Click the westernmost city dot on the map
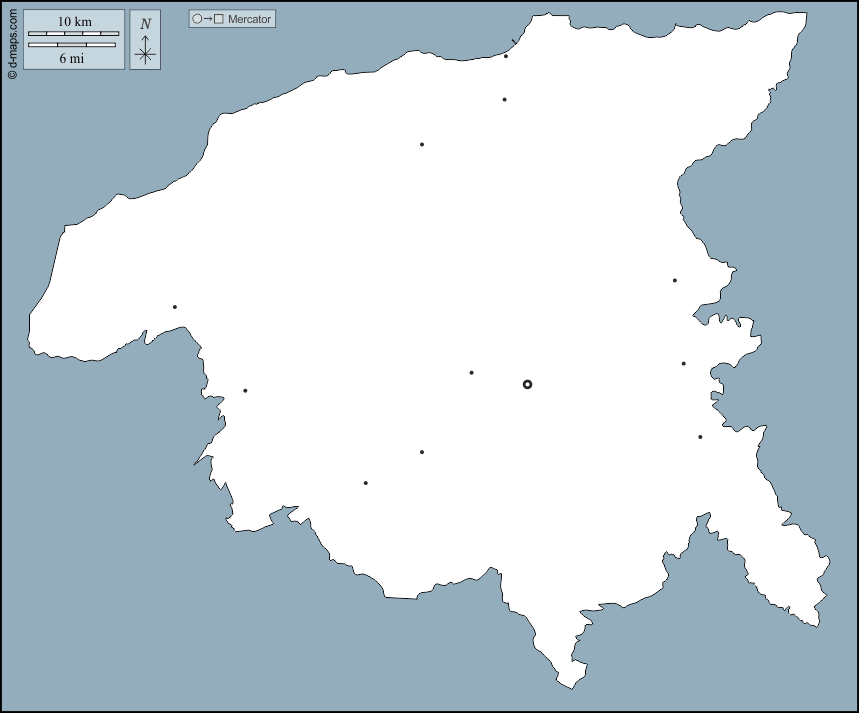859x713 pixels. (175, 307)
